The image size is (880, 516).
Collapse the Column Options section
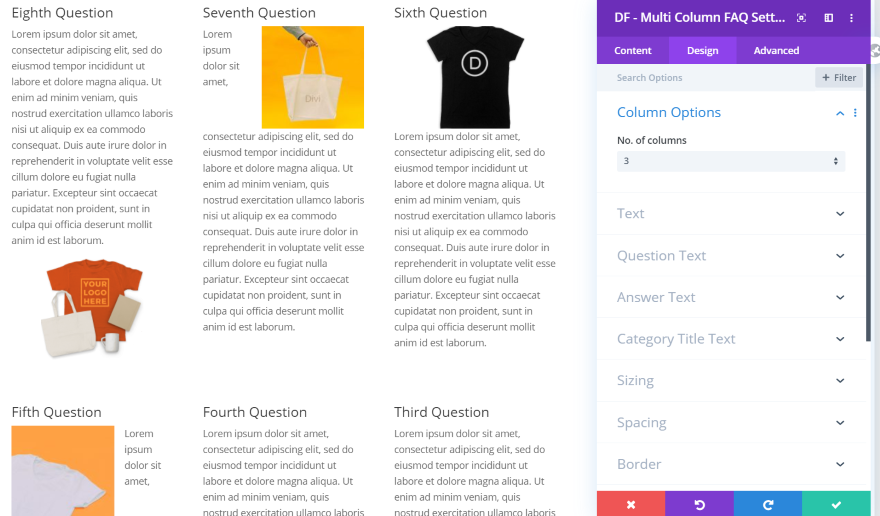click(x=840, y=113)
